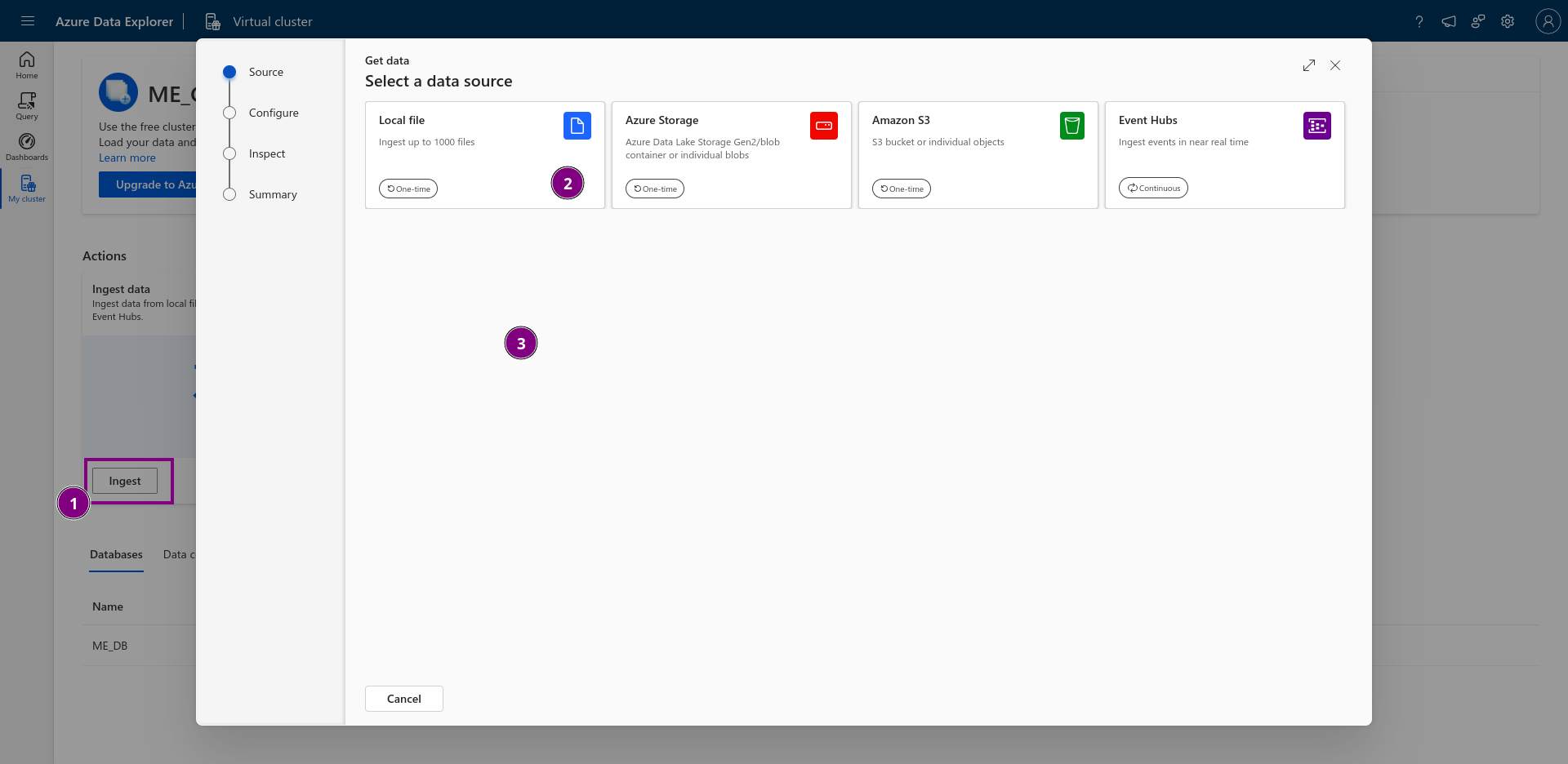Open the community connections icon in header
The width and height of the screenshot is (1568, 764).
click(x=1478, y=22)
